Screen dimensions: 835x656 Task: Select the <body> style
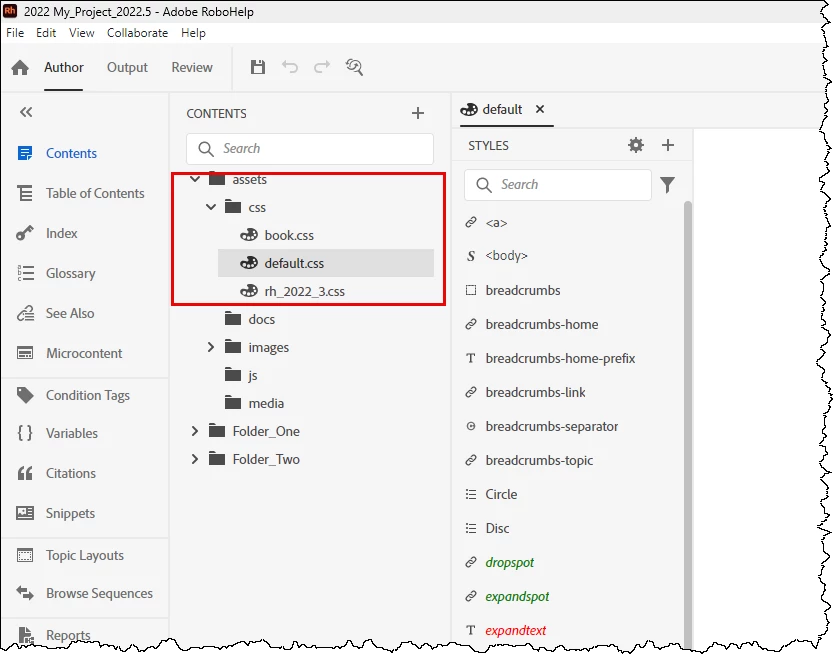[x=496, y=256]
